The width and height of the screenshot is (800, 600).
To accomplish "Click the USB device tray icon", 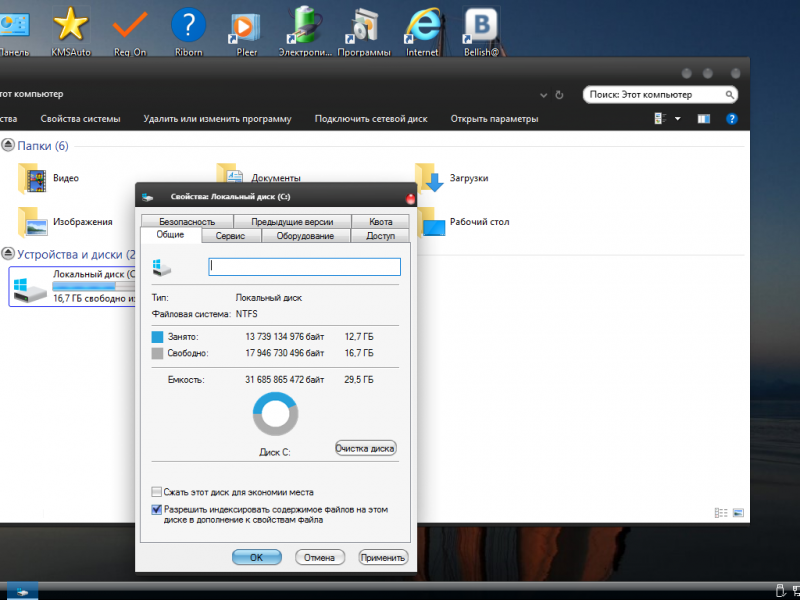I will pos(779,591).
